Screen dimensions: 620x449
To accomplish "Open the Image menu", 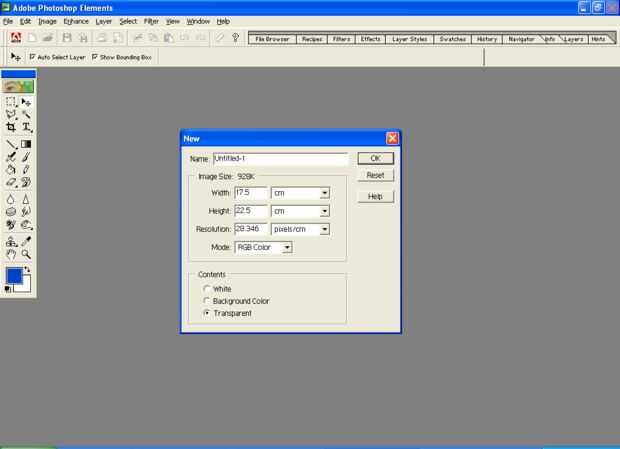I will pos(47,21).
